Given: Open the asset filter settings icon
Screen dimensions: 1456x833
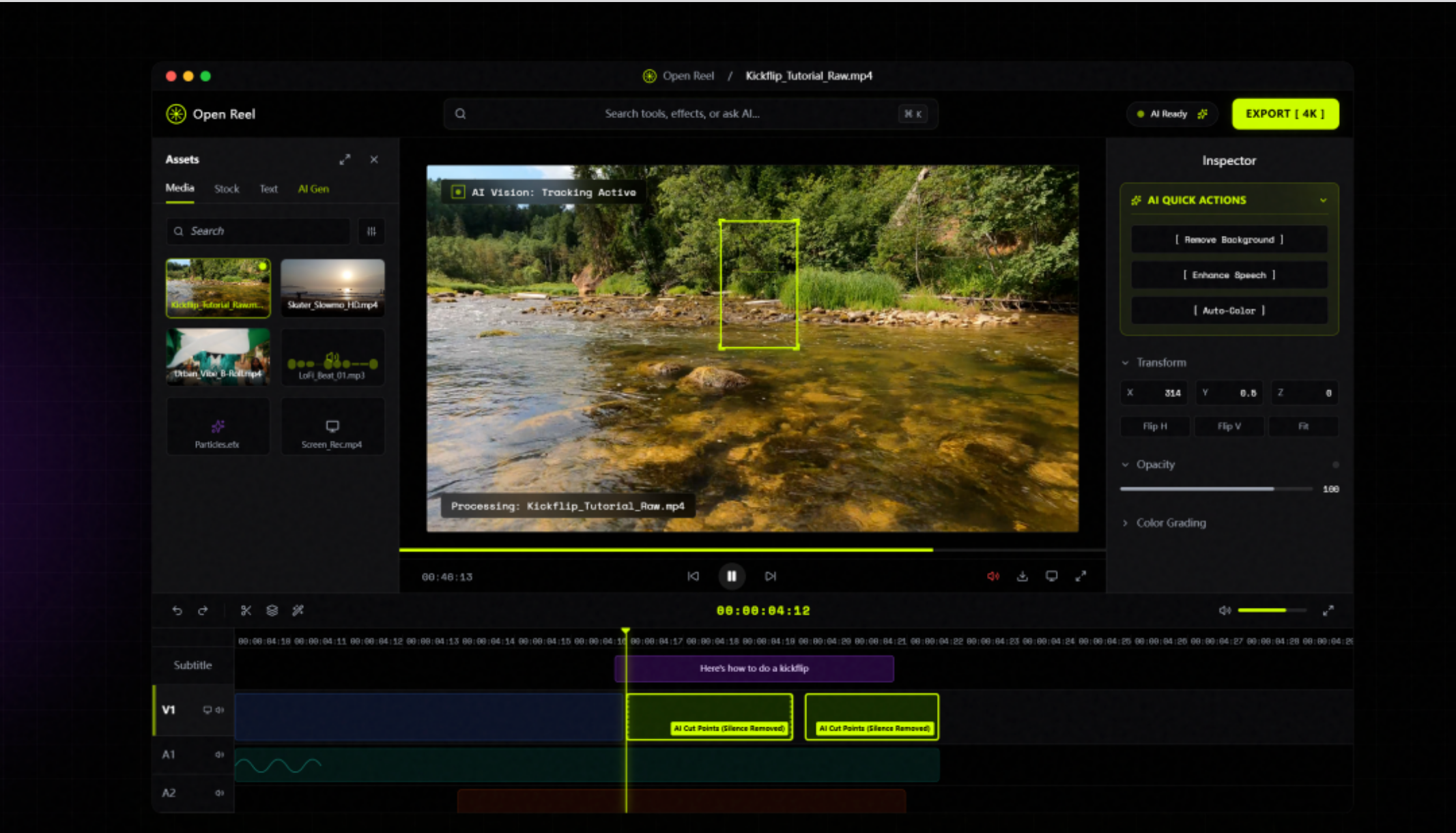Looking at the screenshot, I should pos(371,231).
